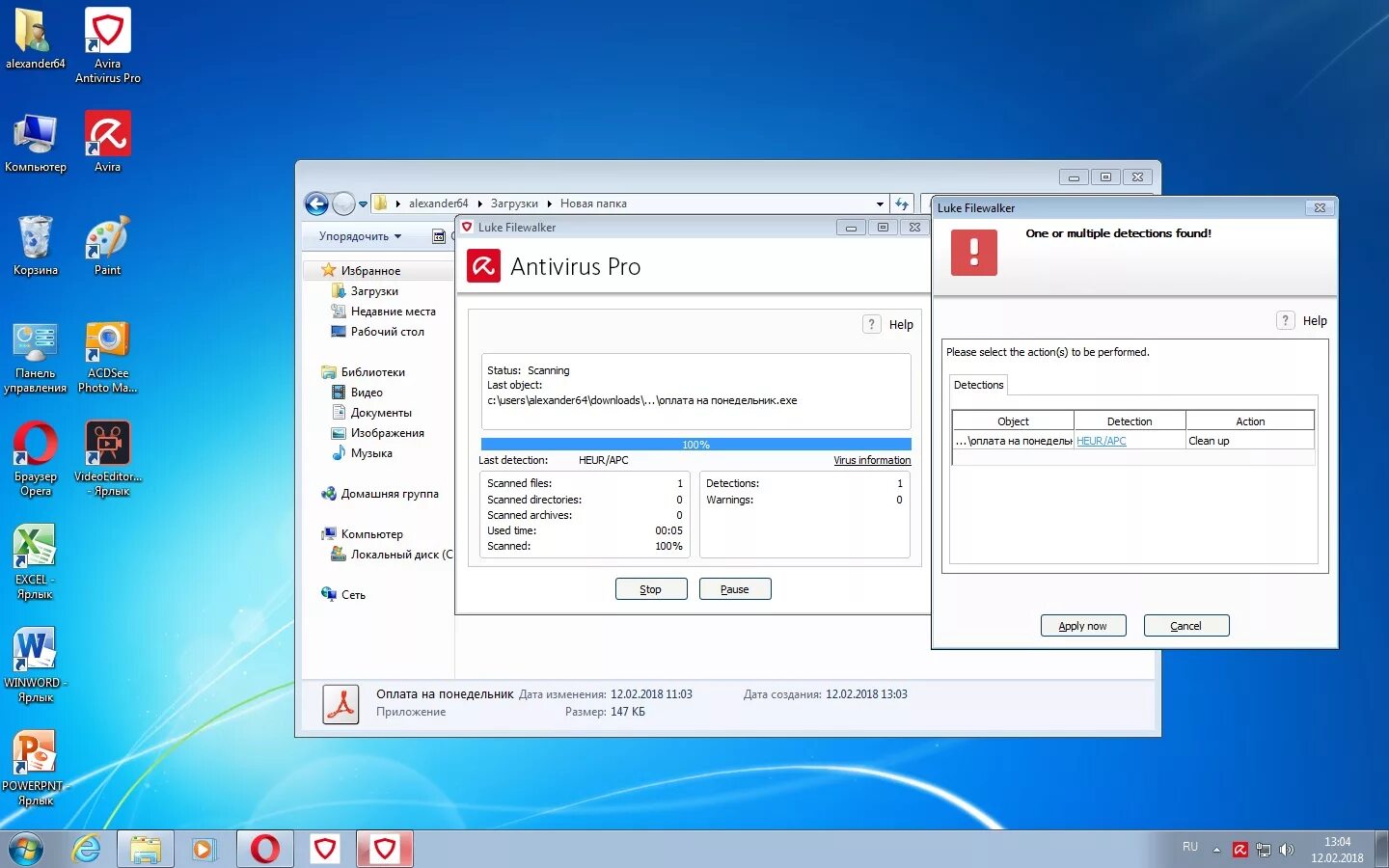Open the address bar history dropdown arrow

(880, 203)
